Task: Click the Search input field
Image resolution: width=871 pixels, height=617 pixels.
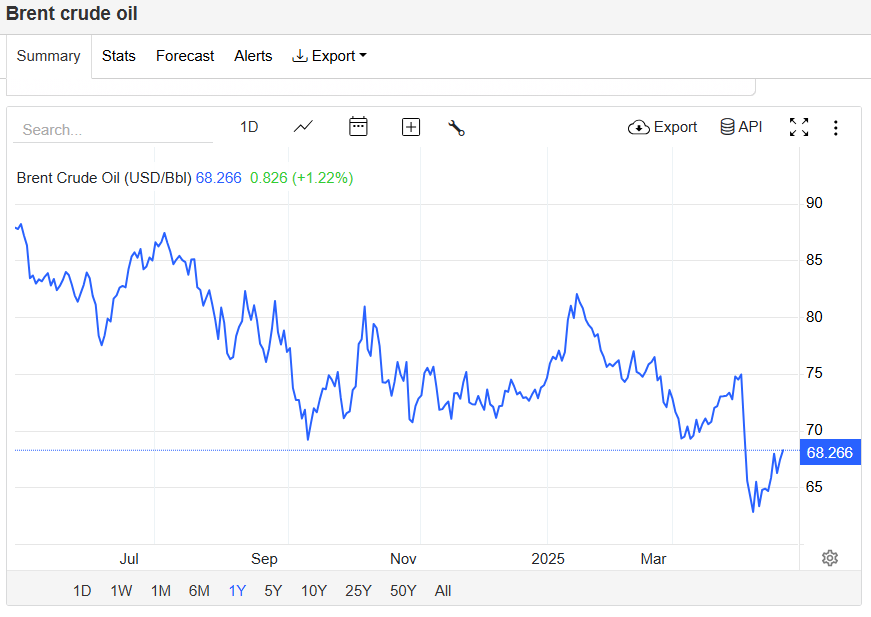Action: 112,130
